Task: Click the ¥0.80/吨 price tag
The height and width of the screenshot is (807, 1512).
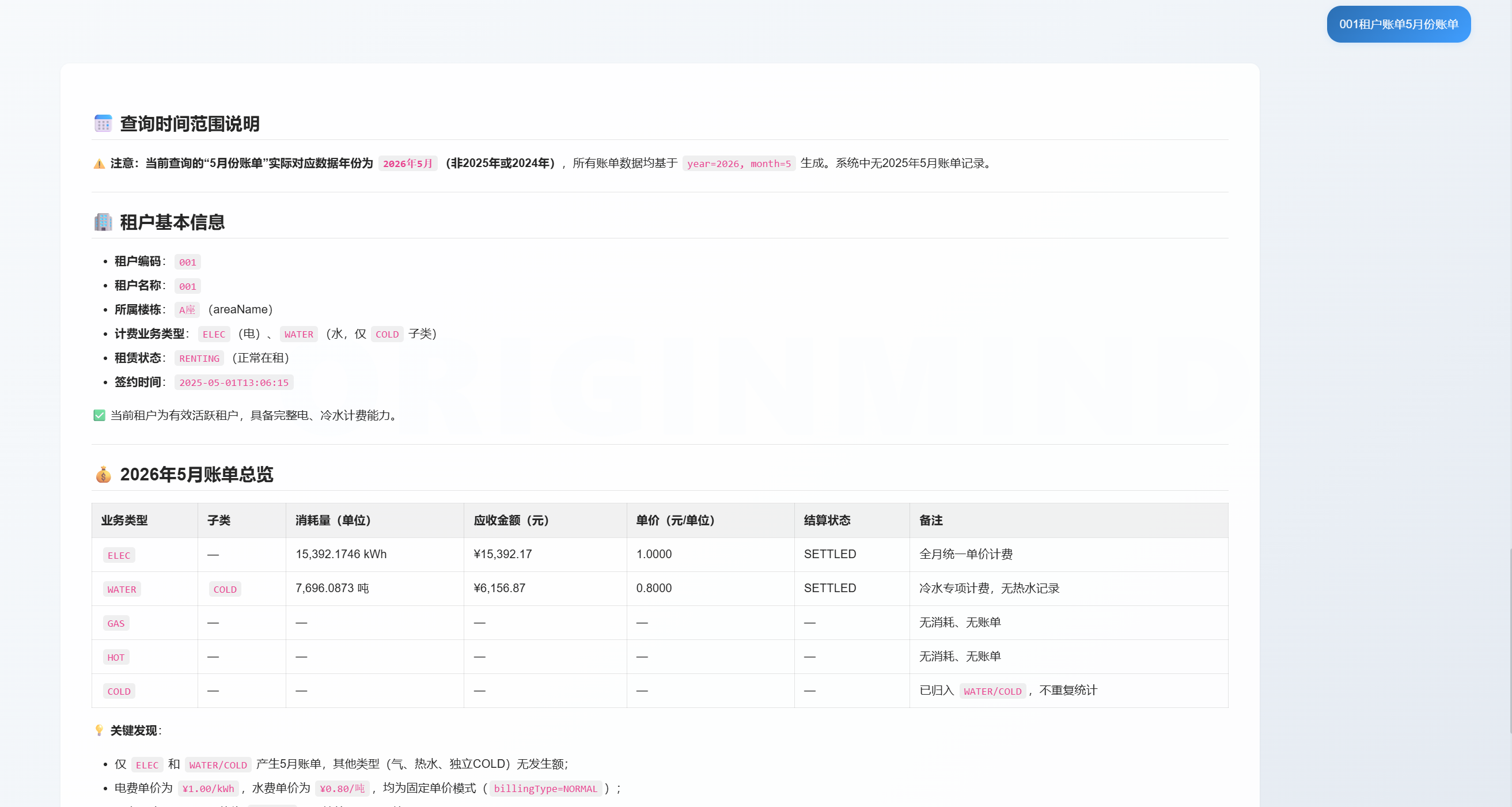Action: pos(342,789)
